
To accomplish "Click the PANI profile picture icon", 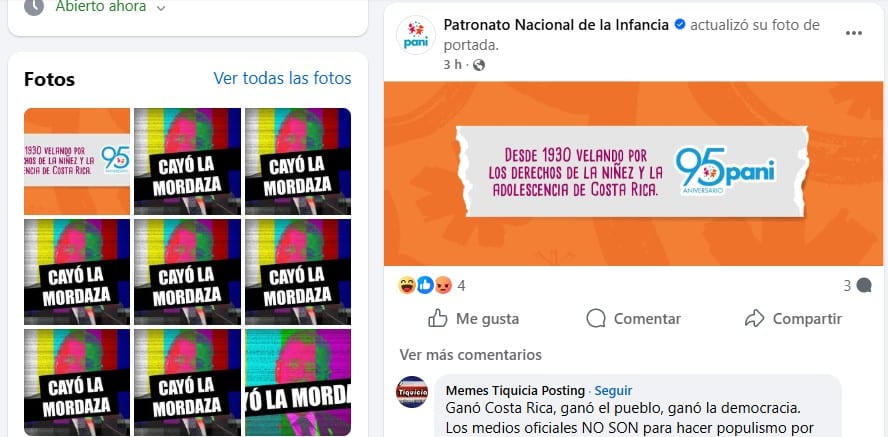I will 416,35.
